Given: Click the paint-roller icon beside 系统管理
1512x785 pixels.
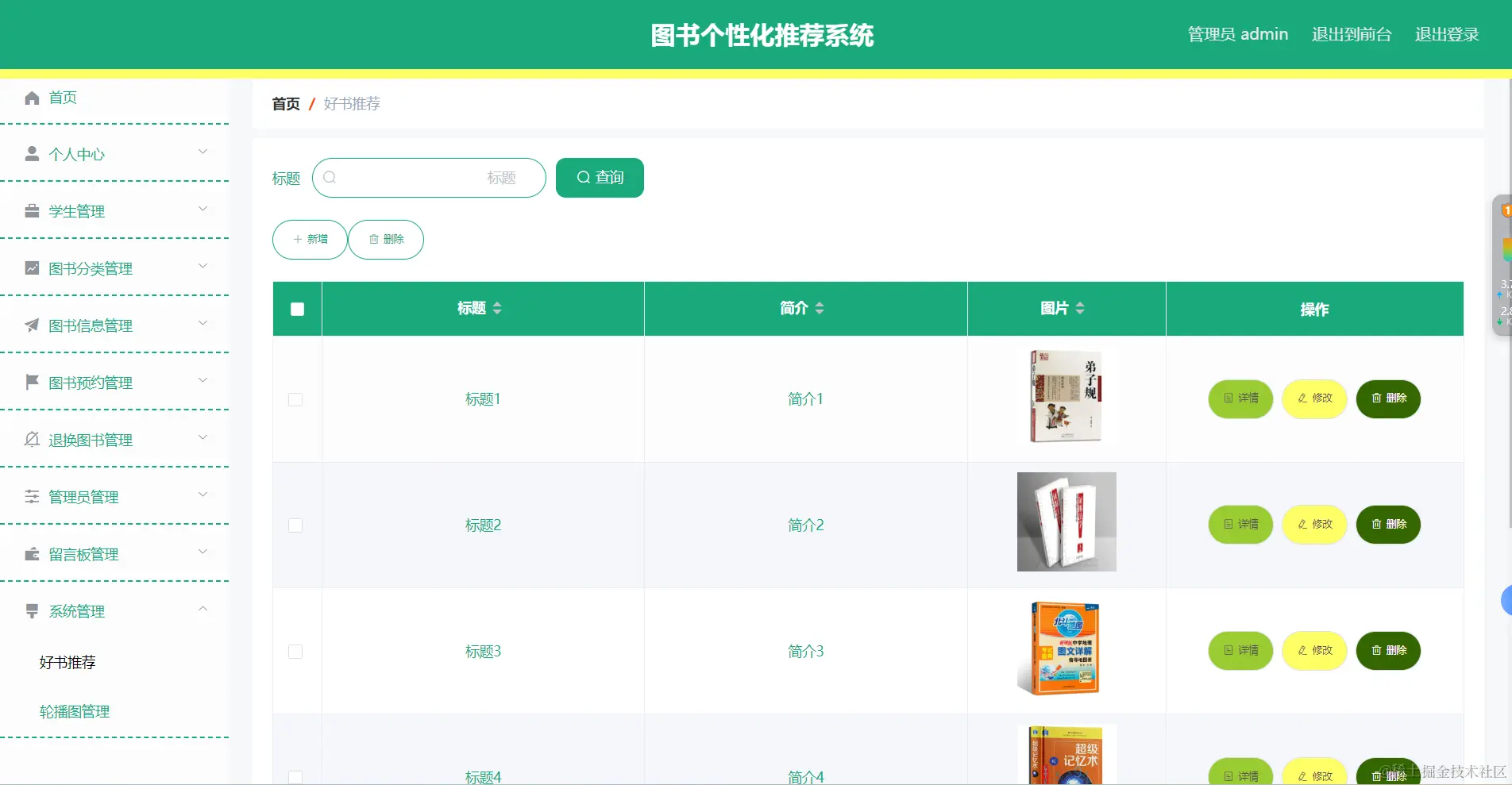Looking at the screenshot, I should click(x=32, y=611).
